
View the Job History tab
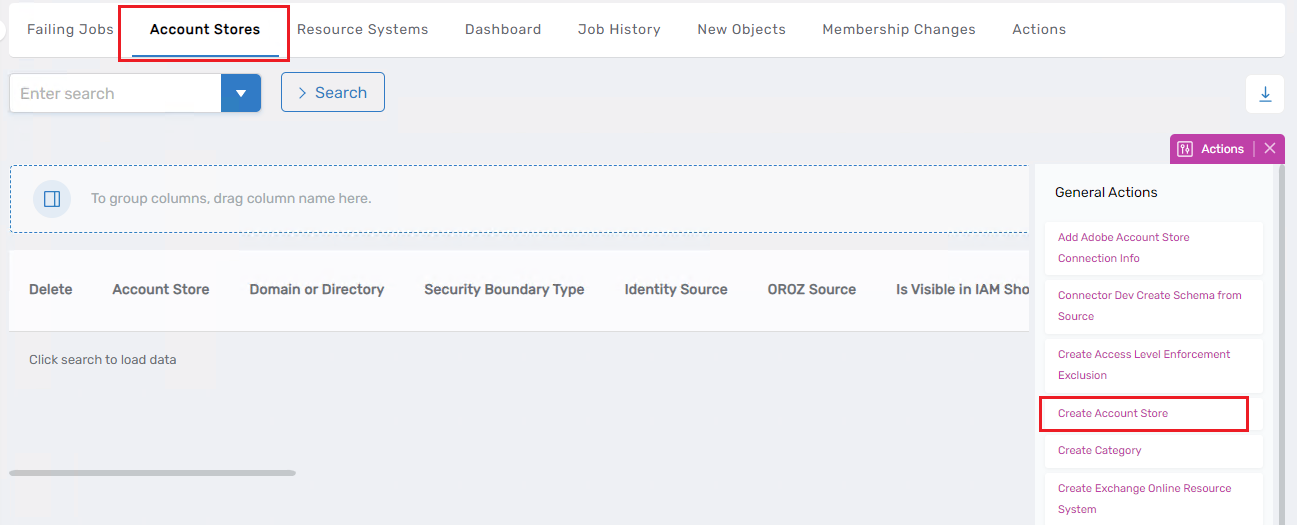pyautogui.click(x=619, y=29)
